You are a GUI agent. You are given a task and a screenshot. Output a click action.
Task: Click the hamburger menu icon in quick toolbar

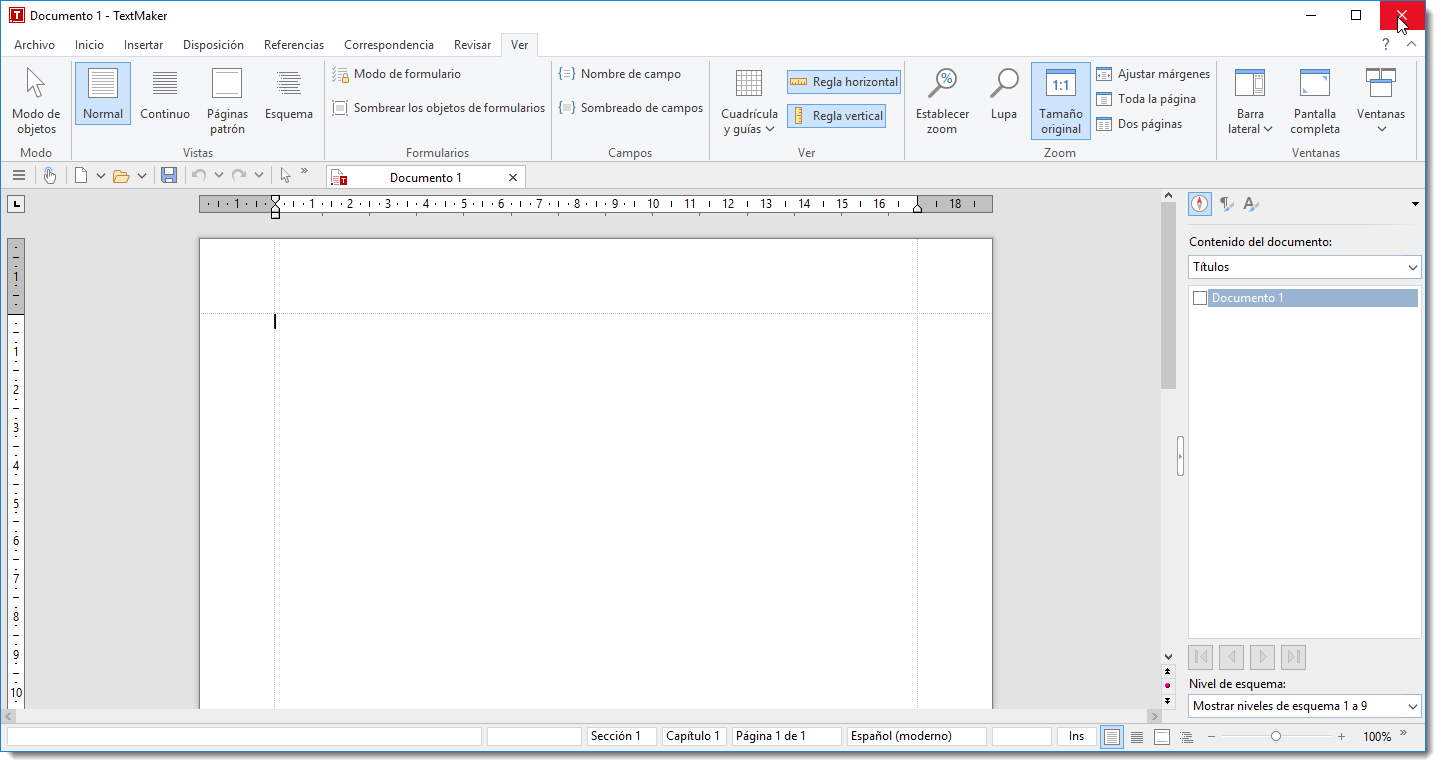point(19,176)
